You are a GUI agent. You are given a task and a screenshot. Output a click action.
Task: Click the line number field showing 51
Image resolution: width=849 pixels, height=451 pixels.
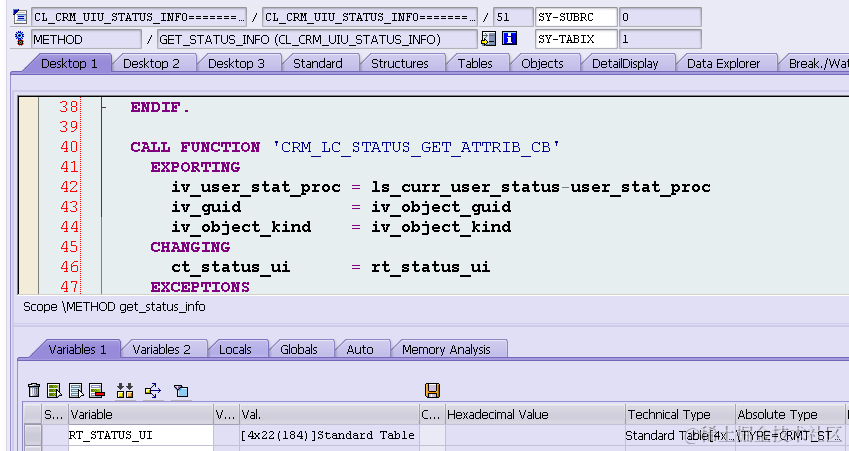point(513,17)
